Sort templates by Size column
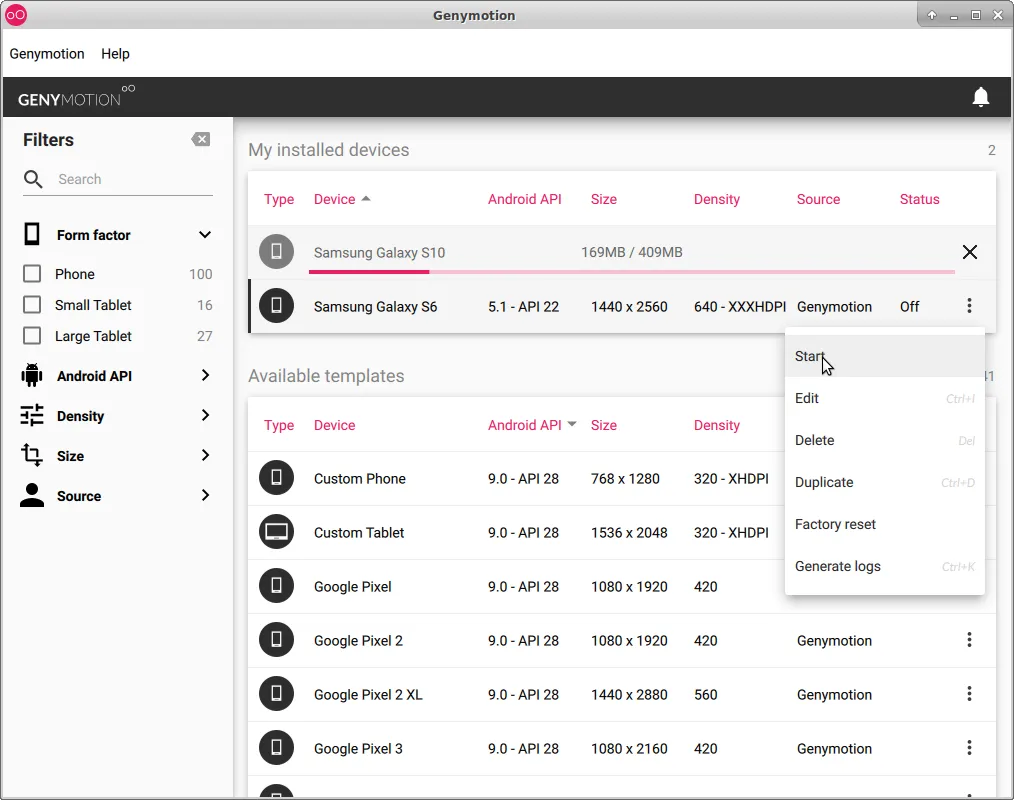 click(x=603, y=425)
